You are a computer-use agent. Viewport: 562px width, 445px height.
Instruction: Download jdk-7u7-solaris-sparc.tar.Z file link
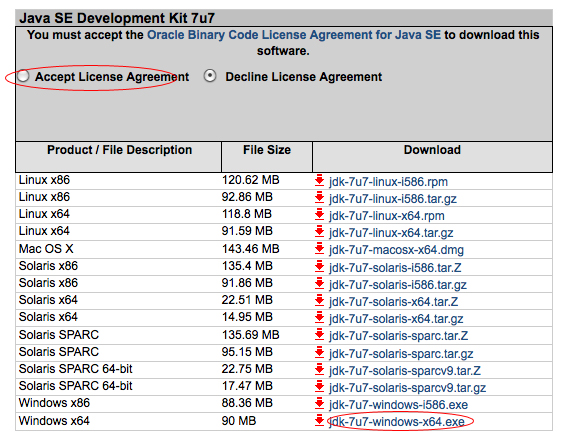[399, 336]
